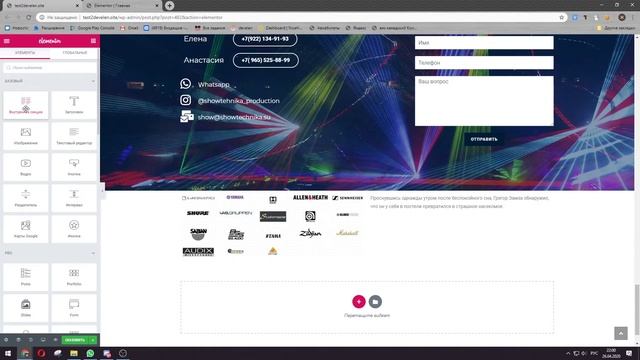
Task: Open the revision history icon
Action: [x=31, y=340]
